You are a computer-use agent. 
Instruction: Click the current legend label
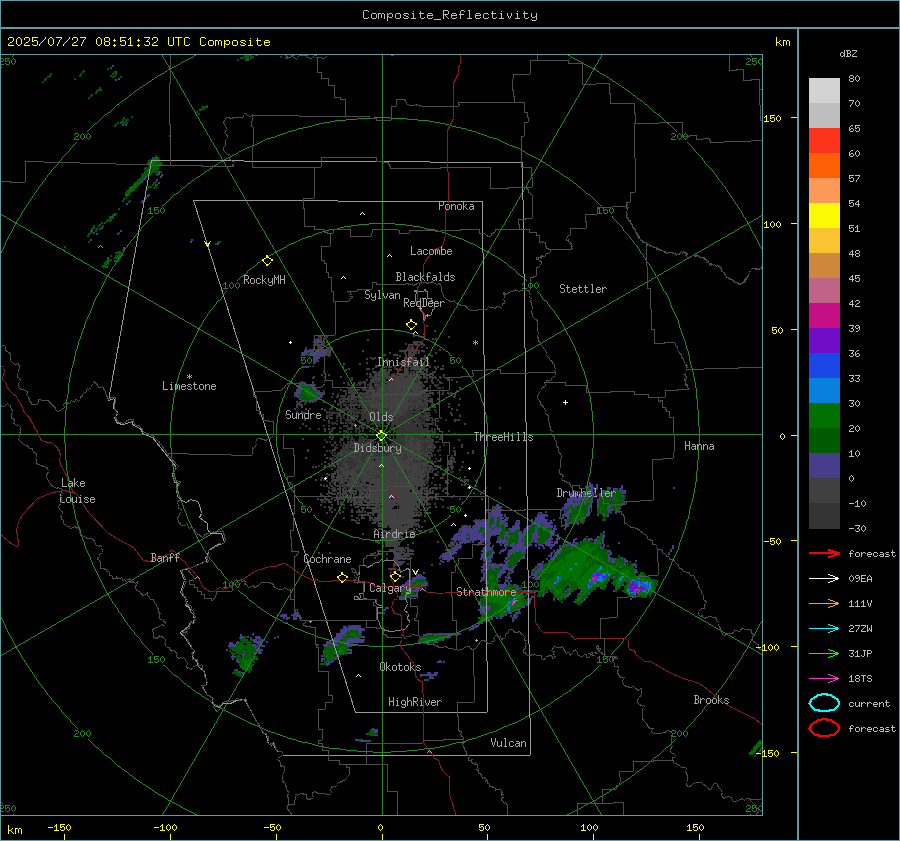(869, 704)
